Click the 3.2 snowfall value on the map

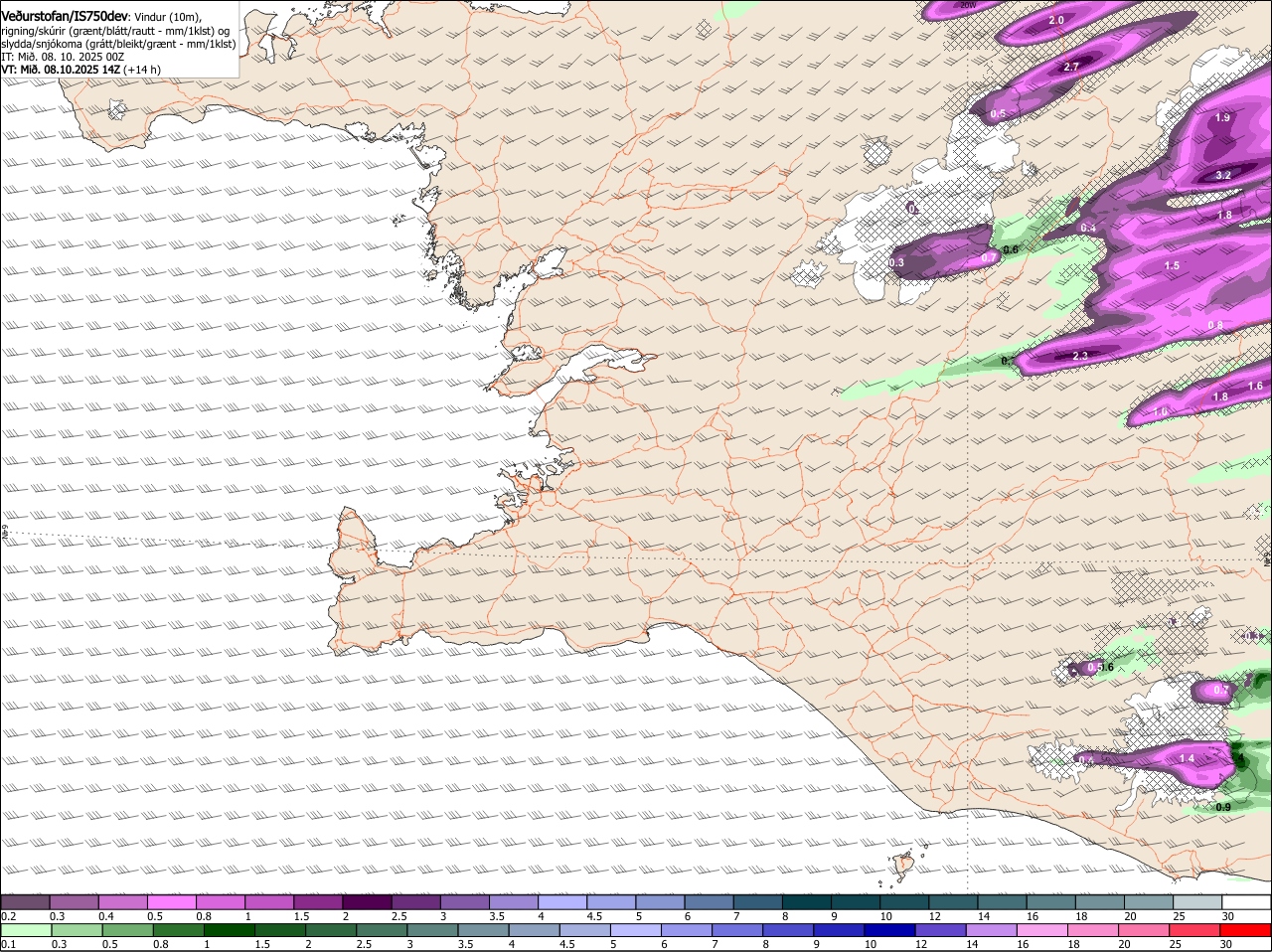pos(1223,175)
